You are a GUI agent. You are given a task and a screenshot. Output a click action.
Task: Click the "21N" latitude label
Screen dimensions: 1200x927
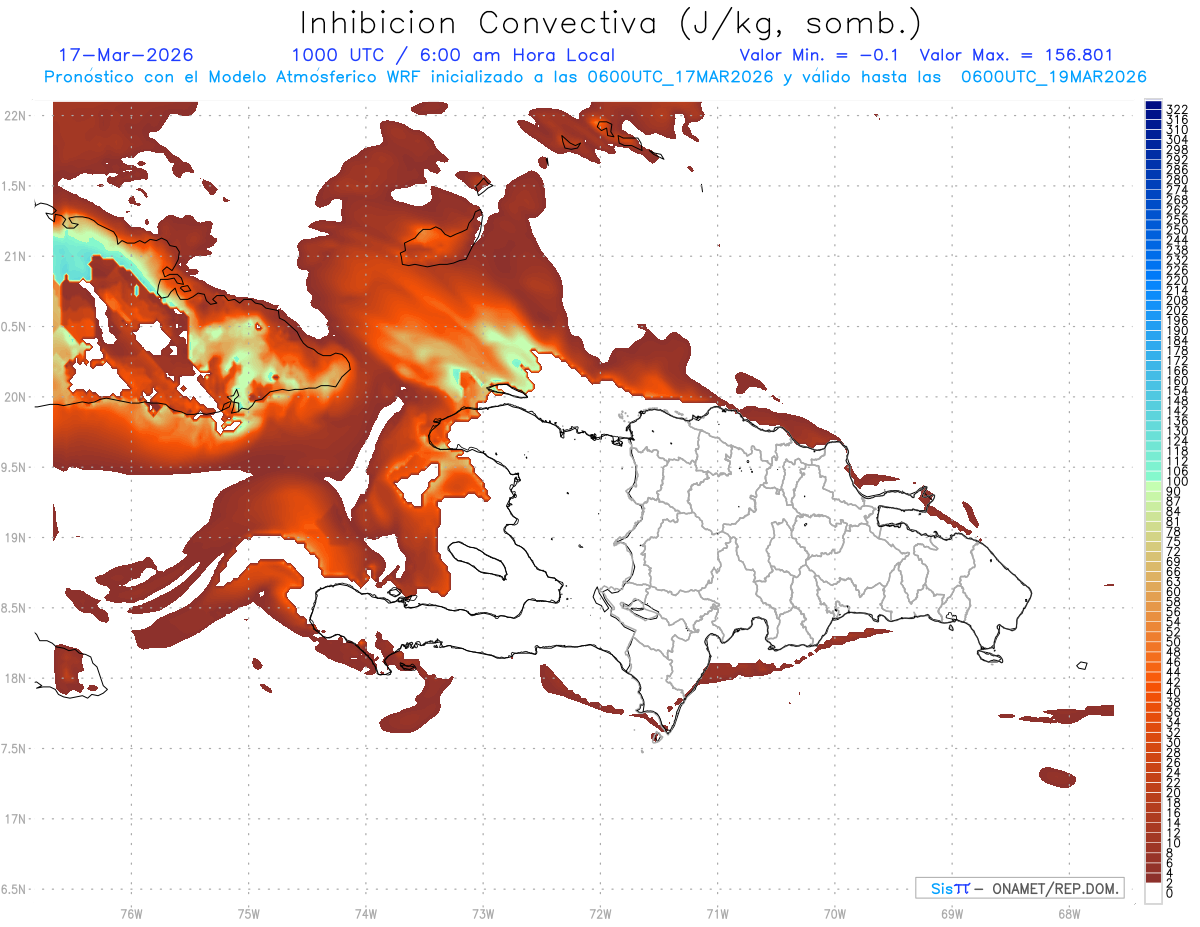[x=16, y=257]
